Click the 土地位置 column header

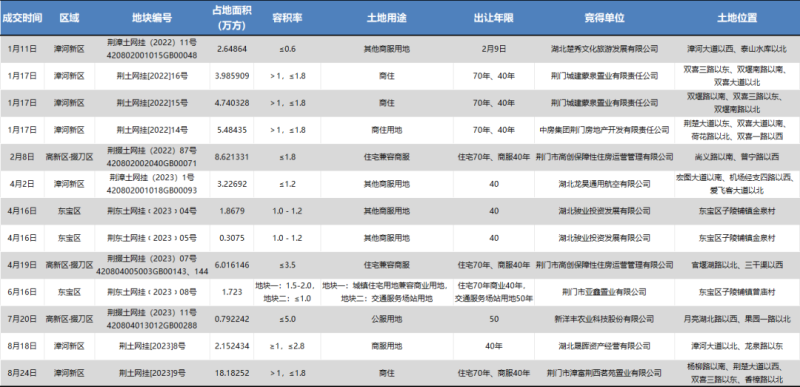737,17
